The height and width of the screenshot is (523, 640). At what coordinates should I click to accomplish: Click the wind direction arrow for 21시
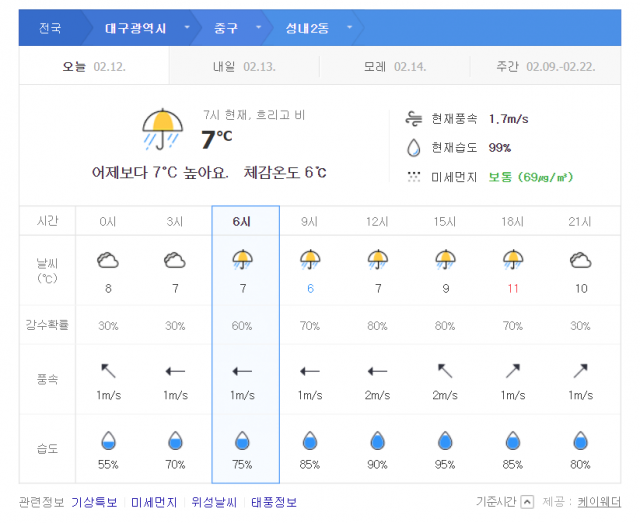580,371
